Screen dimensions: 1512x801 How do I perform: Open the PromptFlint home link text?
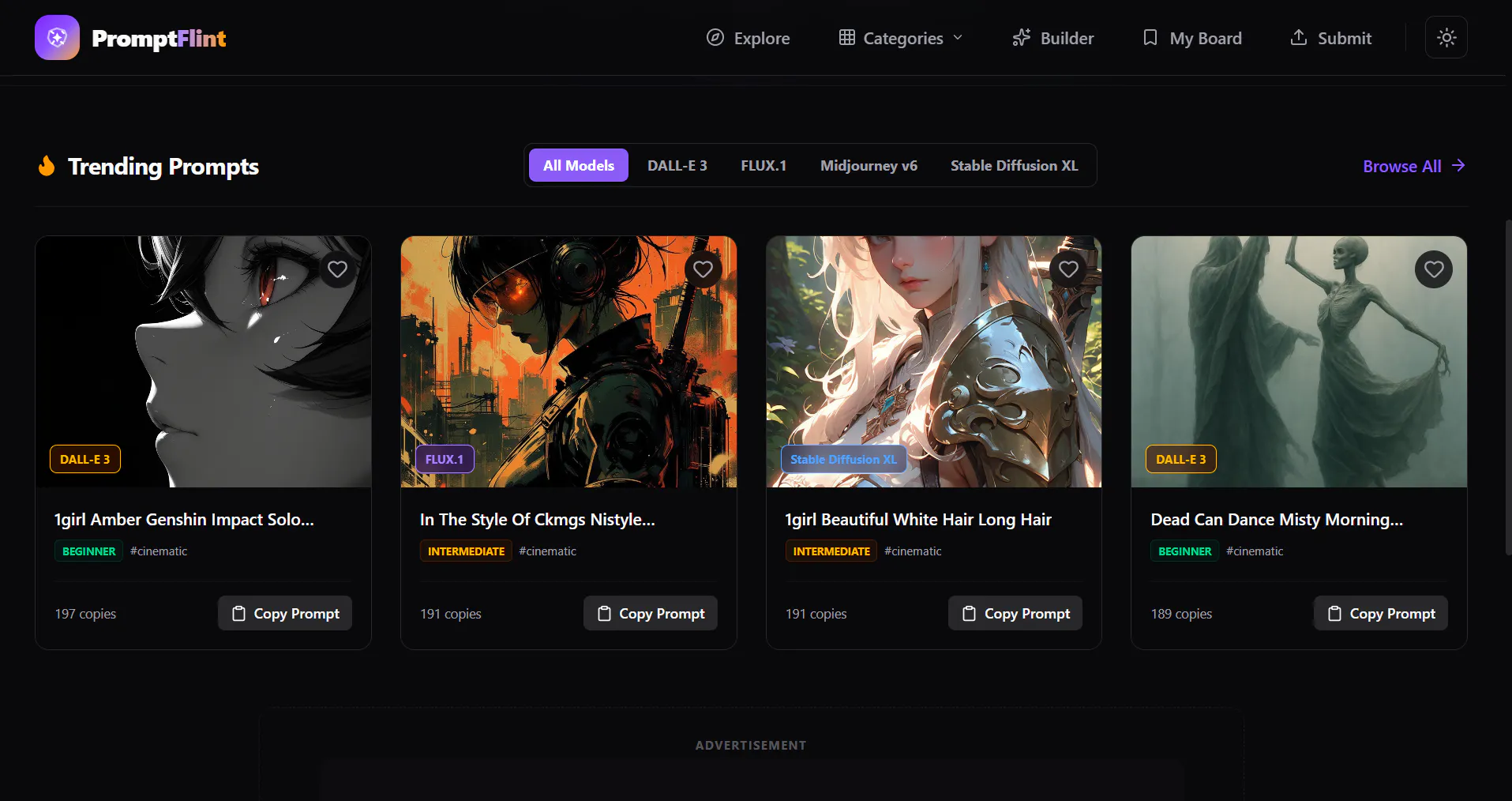click(159, 38)
